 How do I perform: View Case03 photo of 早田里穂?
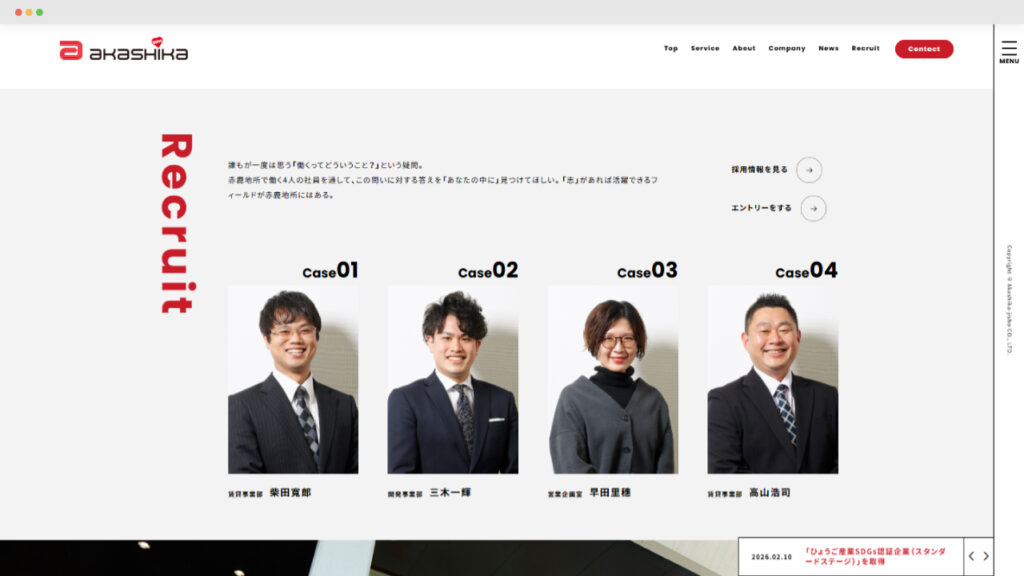(612, 379)
